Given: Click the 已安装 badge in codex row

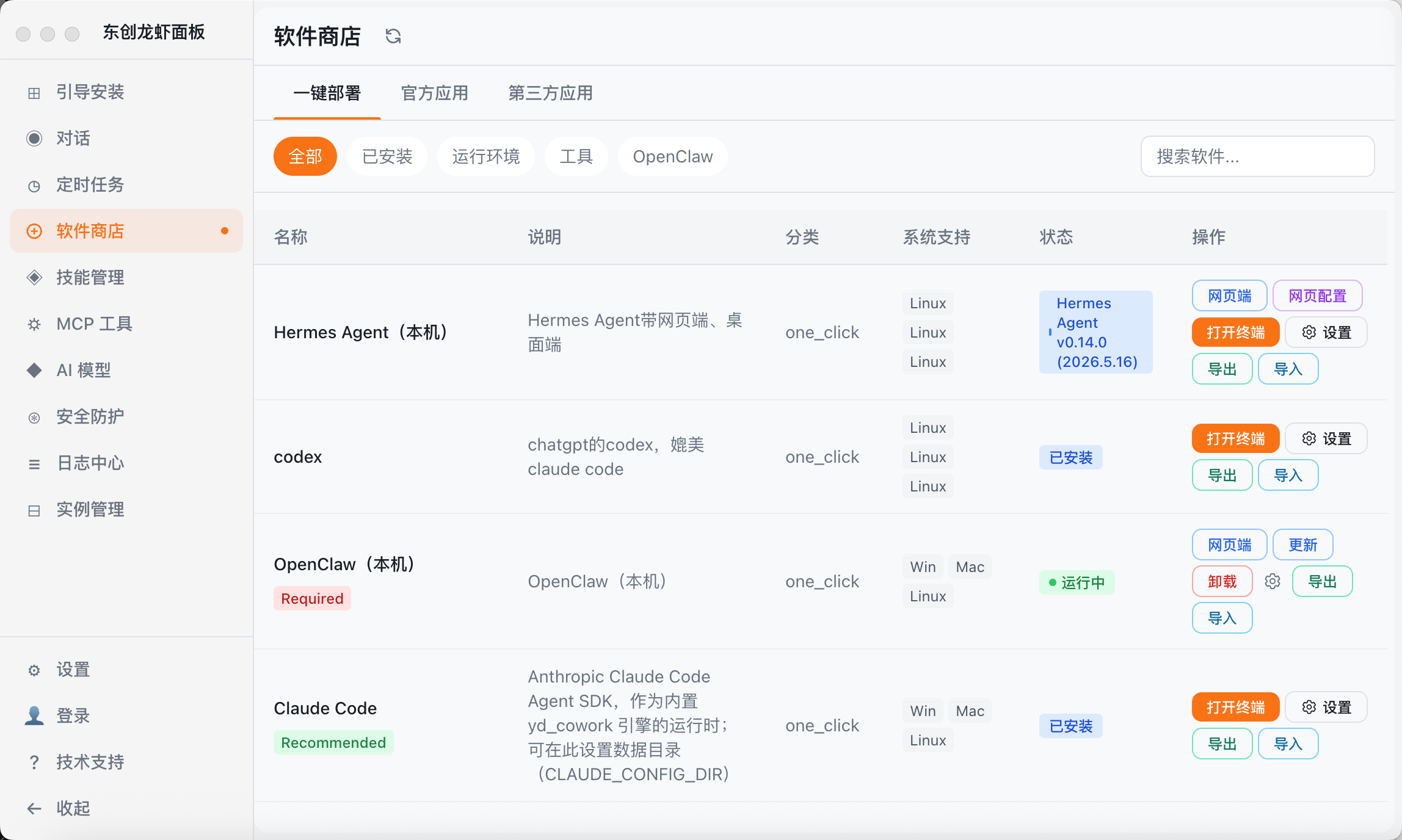Looking at the screenshot, I should pyautogui.click(x=1071, y=458).
